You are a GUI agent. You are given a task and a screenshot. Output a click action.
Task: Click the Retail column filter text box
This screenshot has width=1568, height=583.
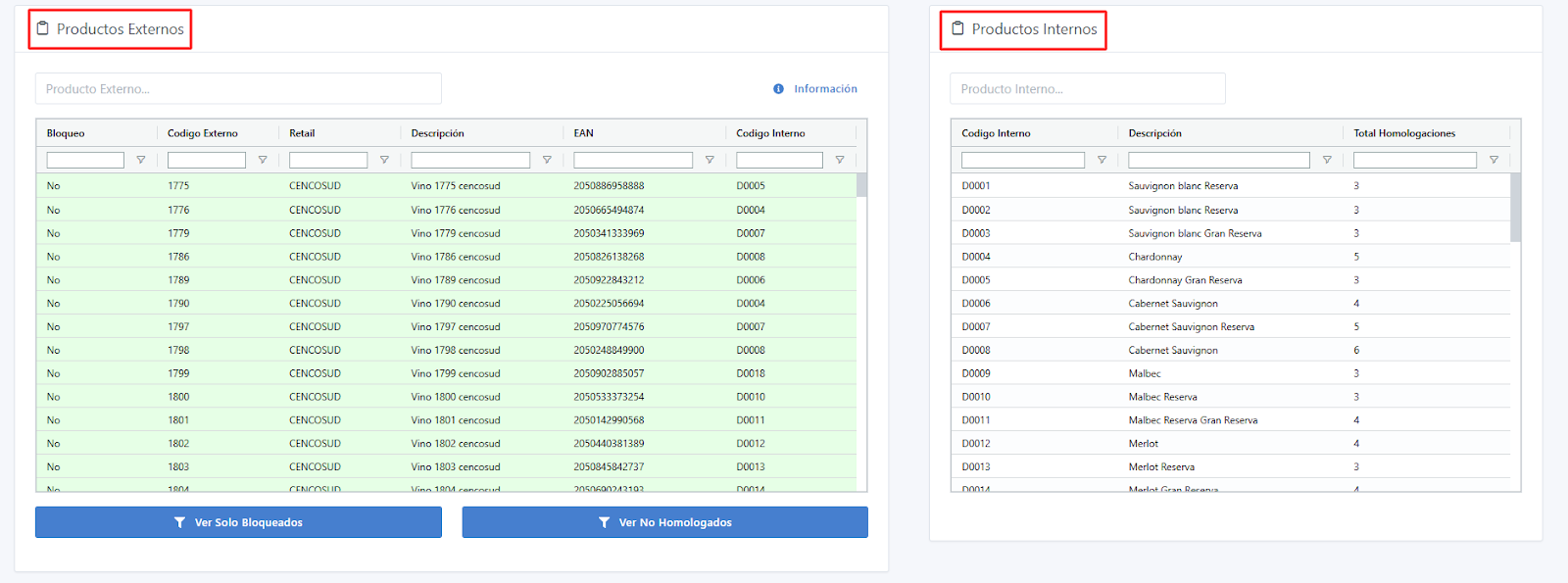[x=328, y=160]
